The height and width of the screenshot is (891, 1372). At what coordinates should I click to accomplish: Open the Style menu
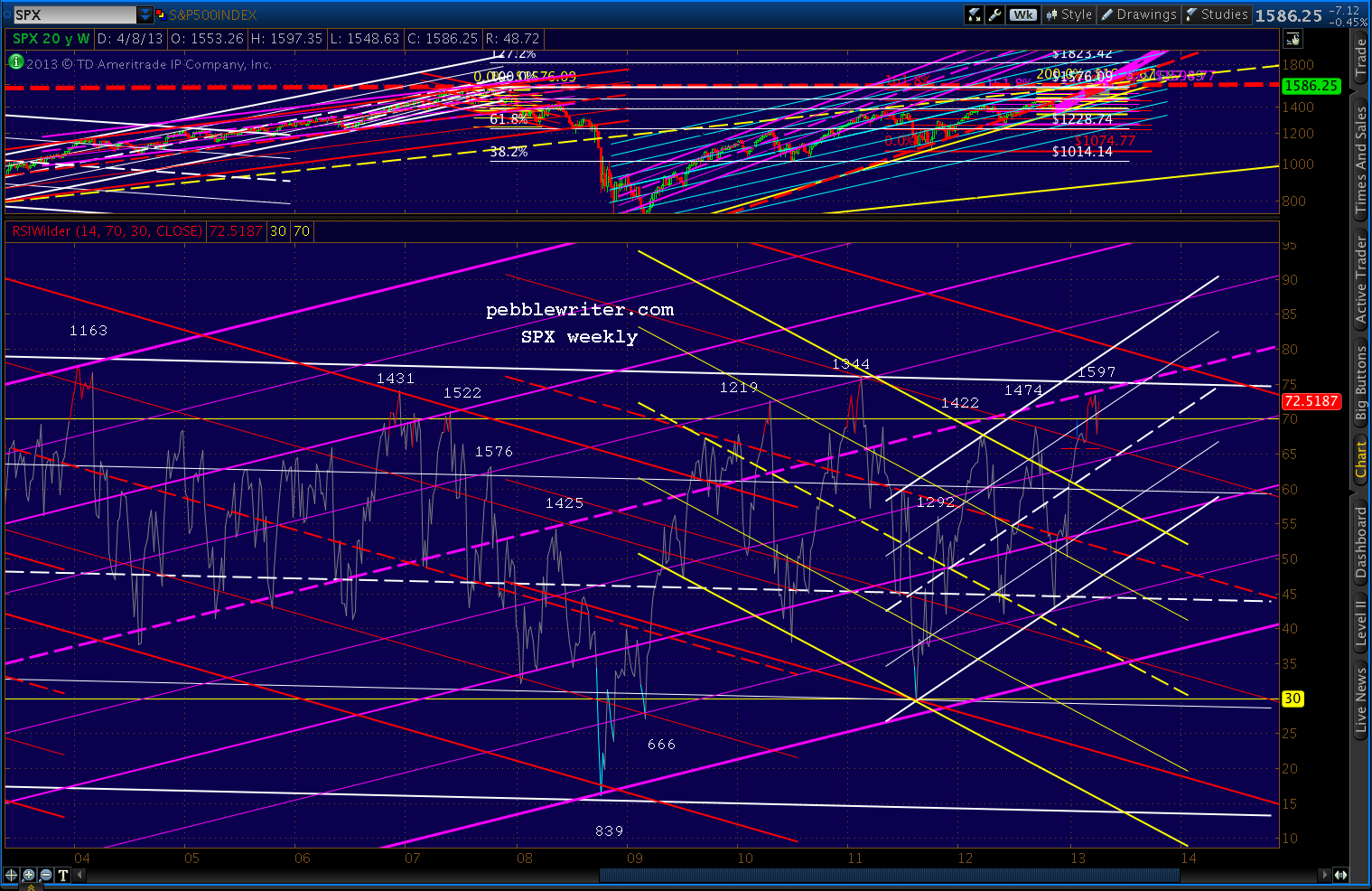(1069, 14)
